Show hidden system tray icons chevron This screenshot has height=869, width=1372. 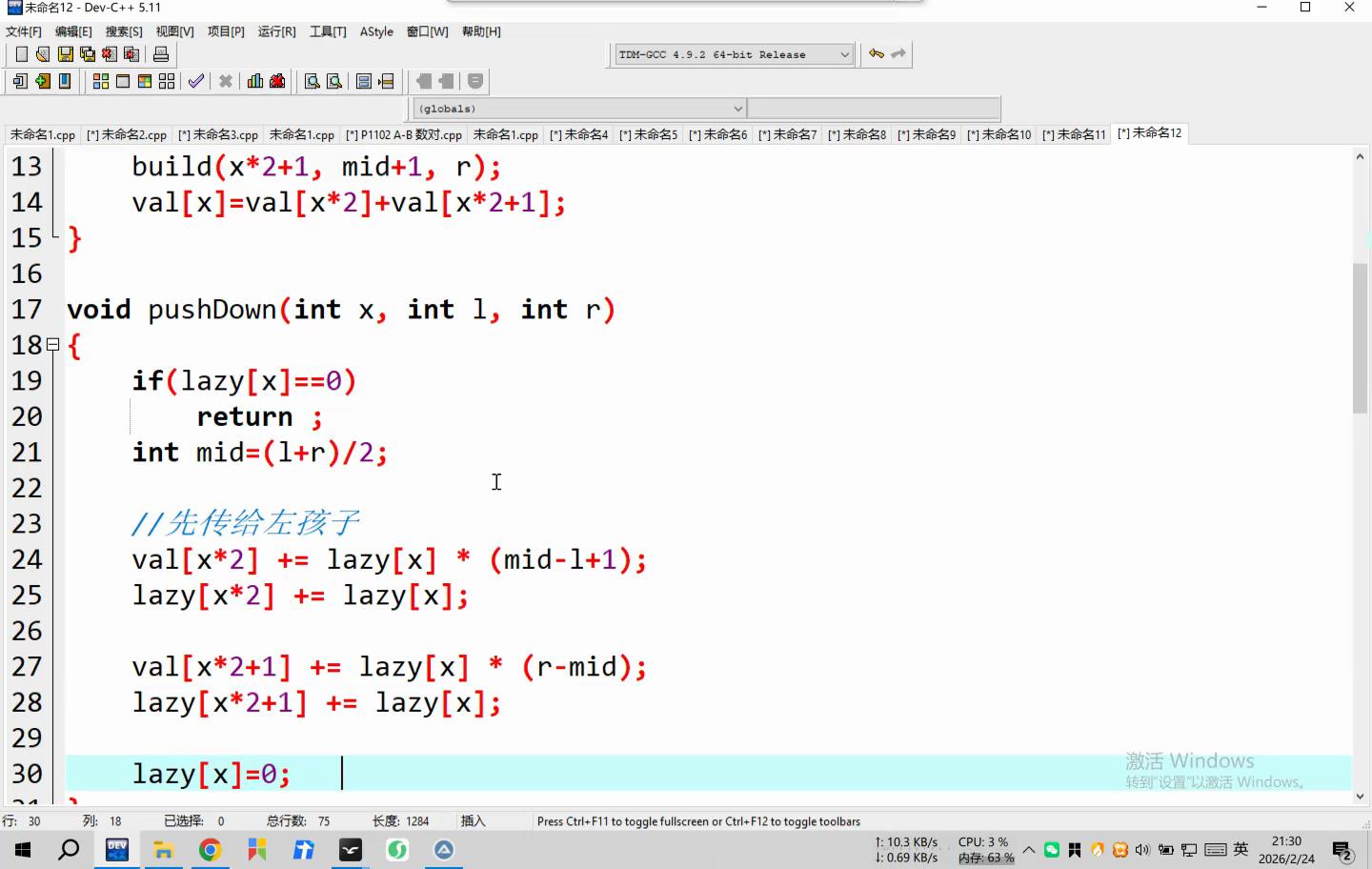tap(1029, 849)
